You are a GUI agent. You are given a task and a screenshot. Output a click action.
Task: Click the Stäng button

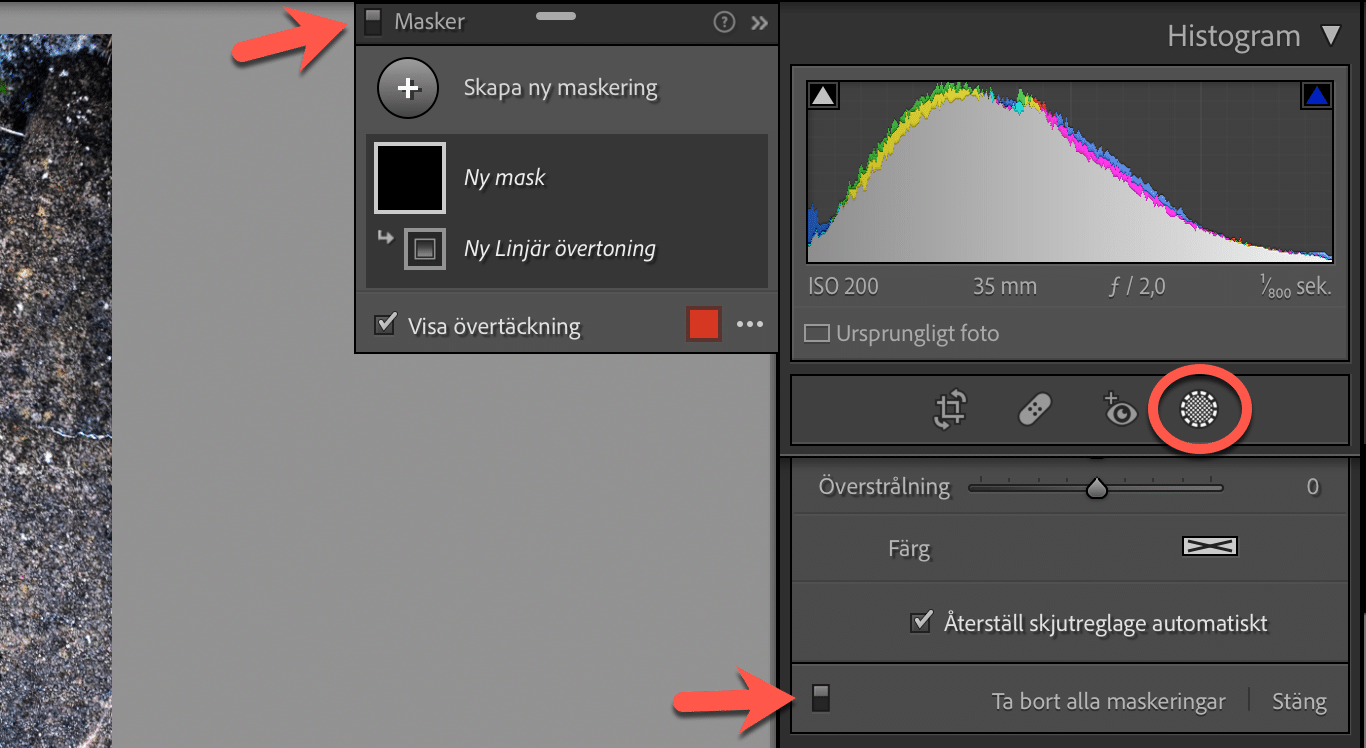(x=1299, y=701)
